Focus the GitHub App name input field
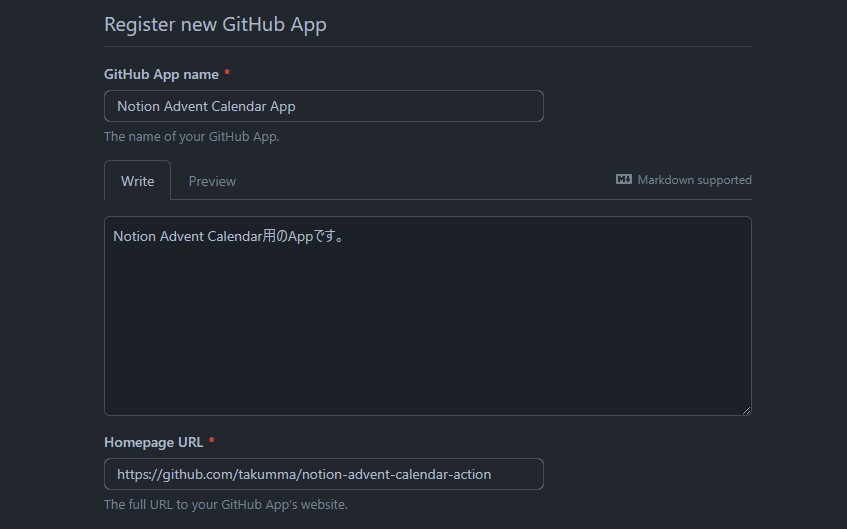The width and height of the screenshot is (847, 529). pos(324,106)
